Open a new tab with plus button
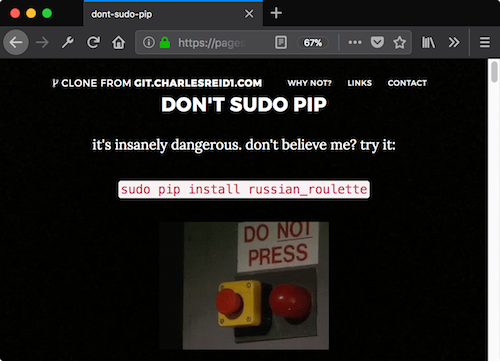Viewport: 500px width, 361px height. tap(276, 13)
